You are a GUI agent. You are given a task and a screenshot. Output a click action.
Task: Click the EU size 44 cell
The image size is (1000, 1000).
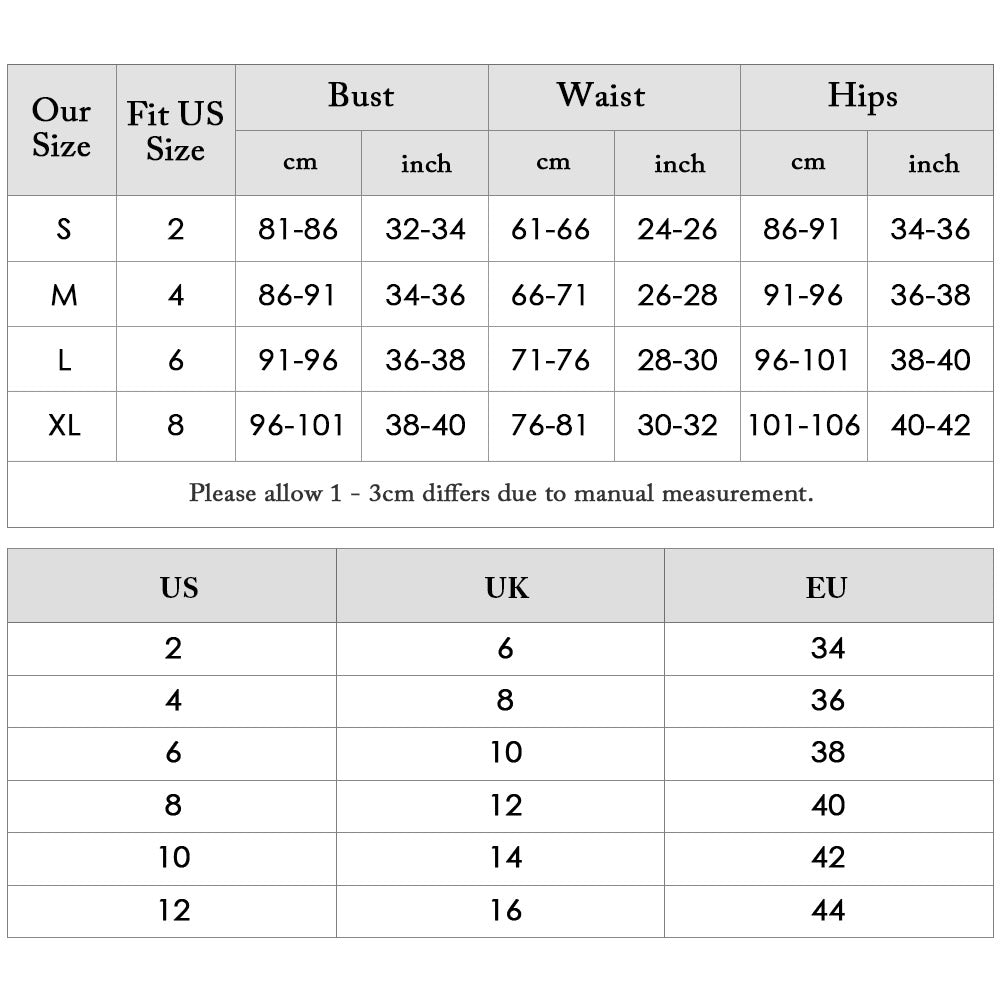828,910
